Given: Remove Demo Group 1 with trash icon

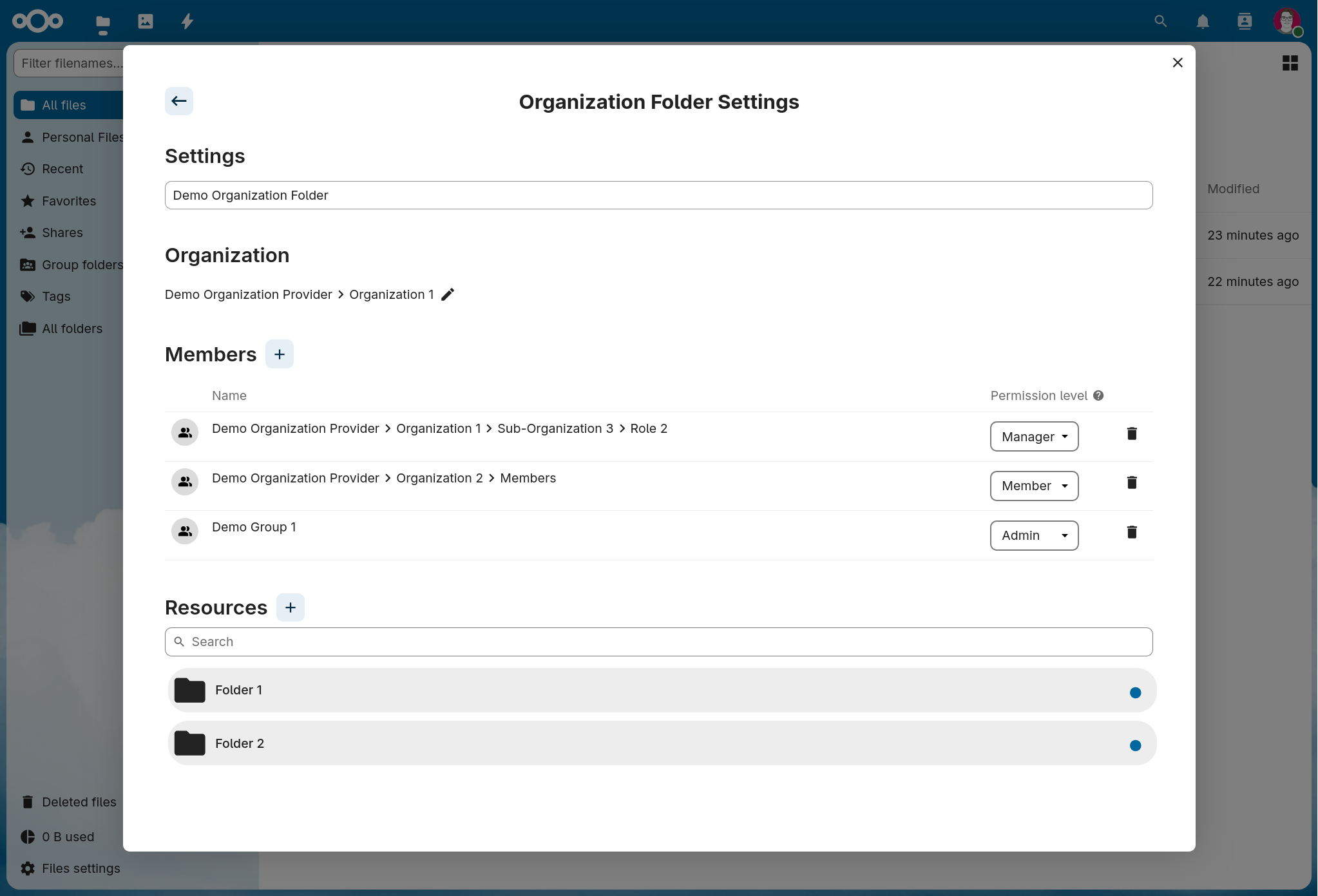Looking at the screenshot, I should pyautogui.click(x=1132, y=532).
